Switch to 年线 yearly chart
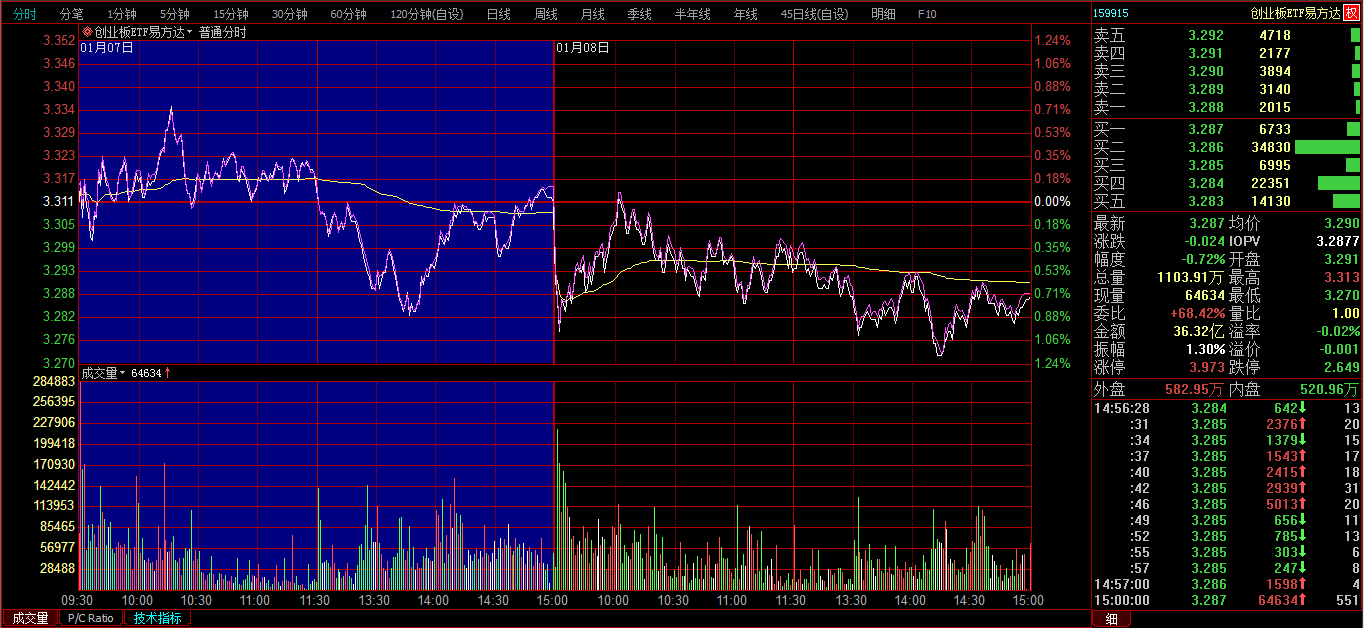Screen dimensions: 1364x628 pos(745,14)
